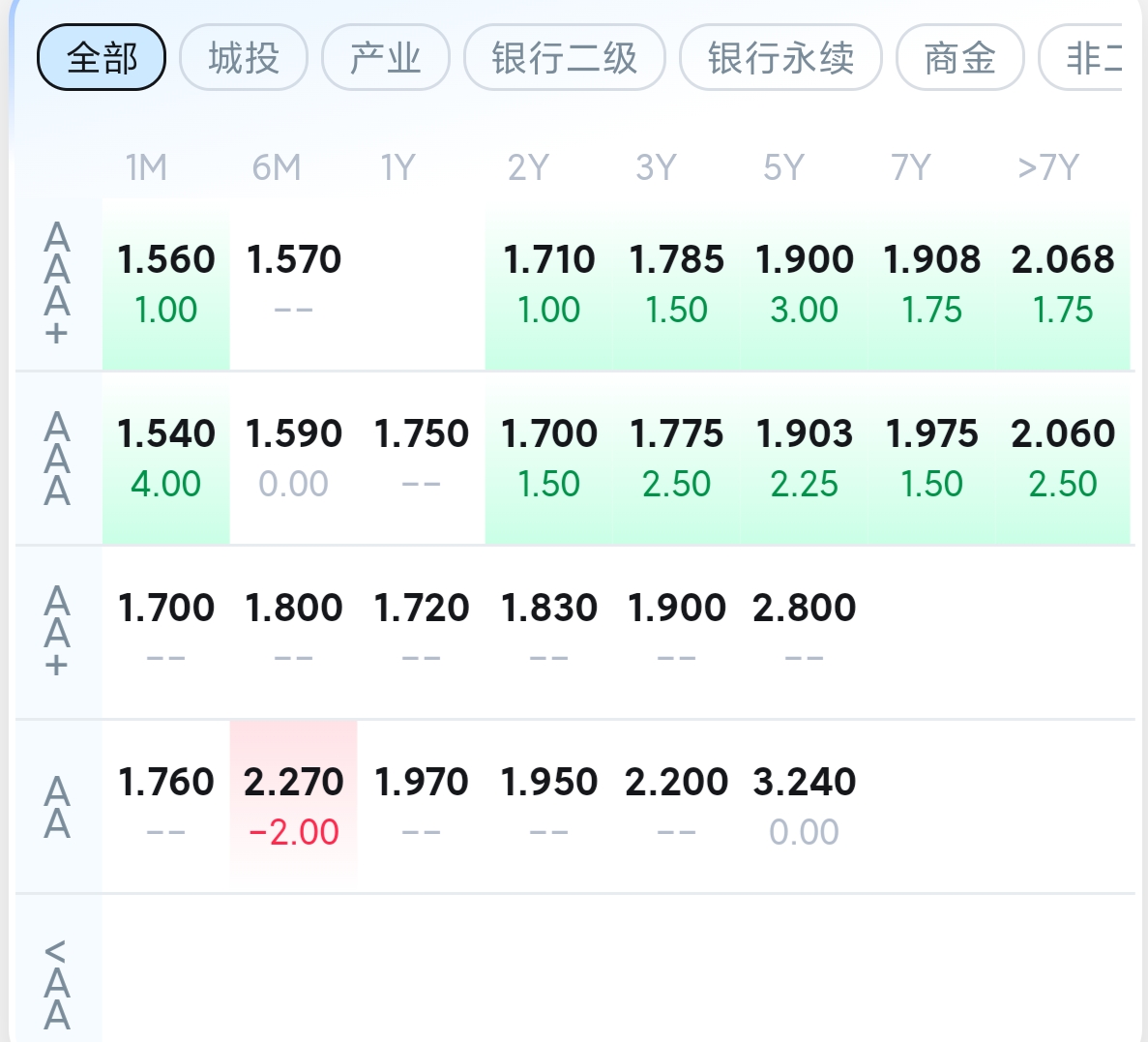1148x1042 pixels.
Task: Click the 5Y column header
Action: click(783, 167)
